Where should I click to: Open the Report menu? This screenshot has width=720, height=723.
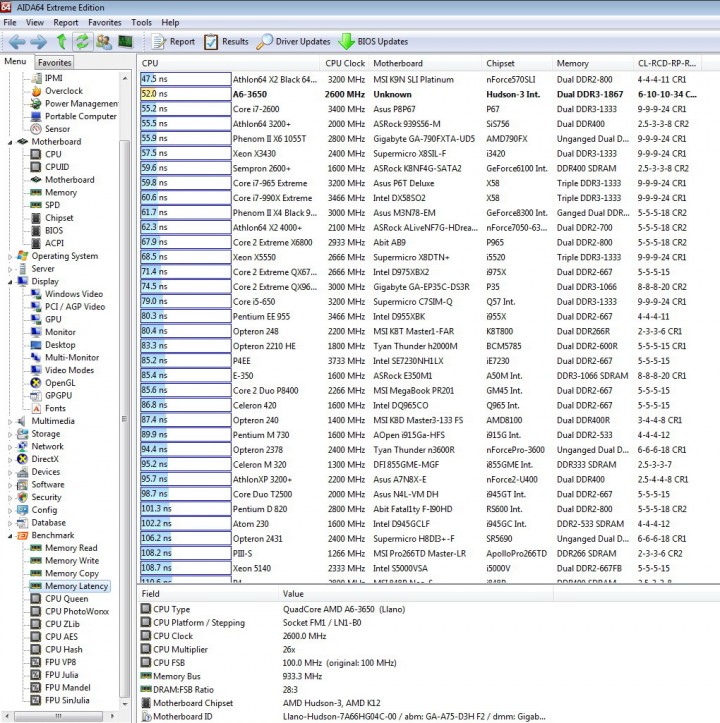65,23
